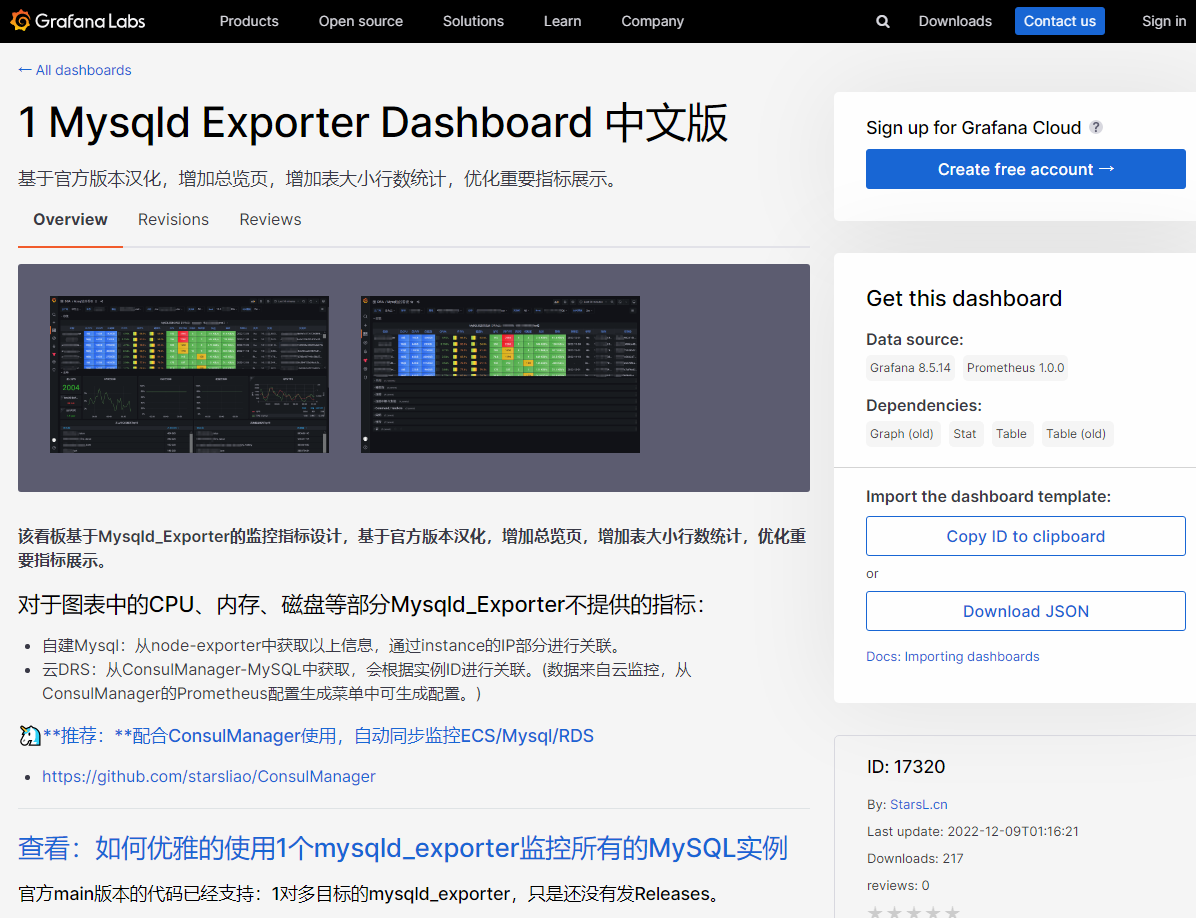The width and height of the screenshot is (1196, 918).
Task: Click the star rating row
Action: pyautogui.click(x=913, y=912)
